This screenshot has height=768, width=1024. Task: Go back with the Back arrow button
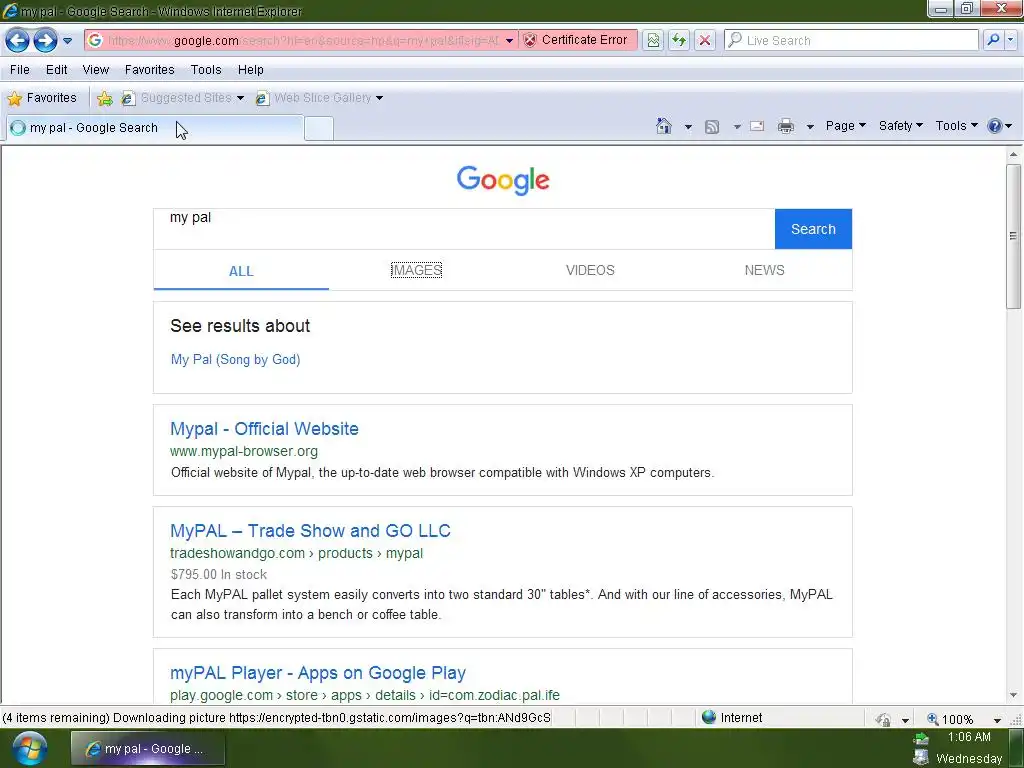tap(17, 40)
